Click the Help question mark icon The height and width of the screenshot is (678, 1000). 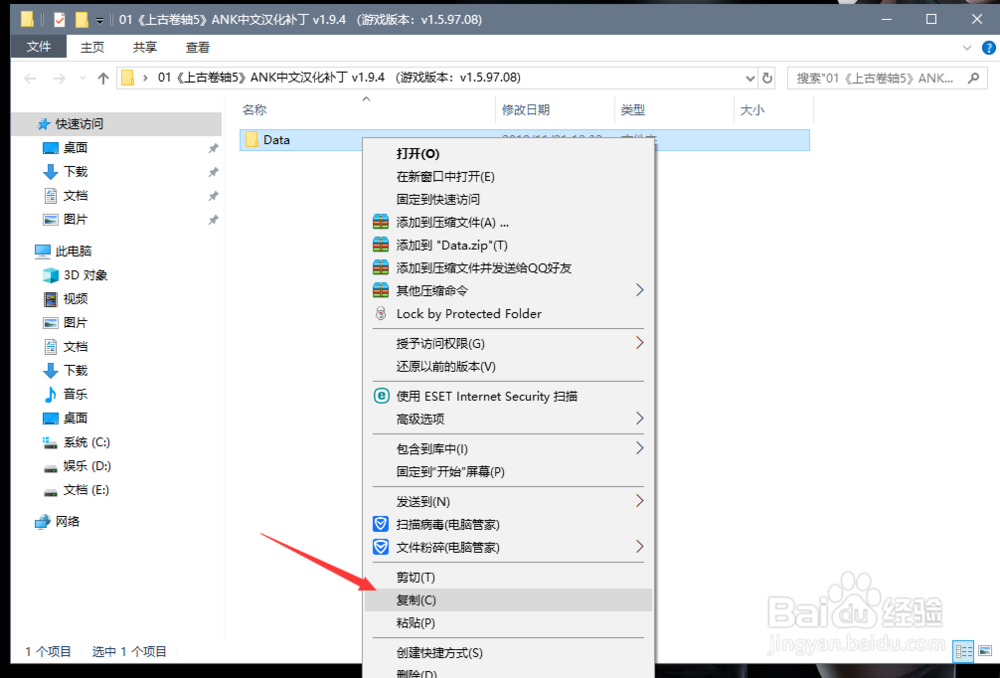click(x=989, y=47)
